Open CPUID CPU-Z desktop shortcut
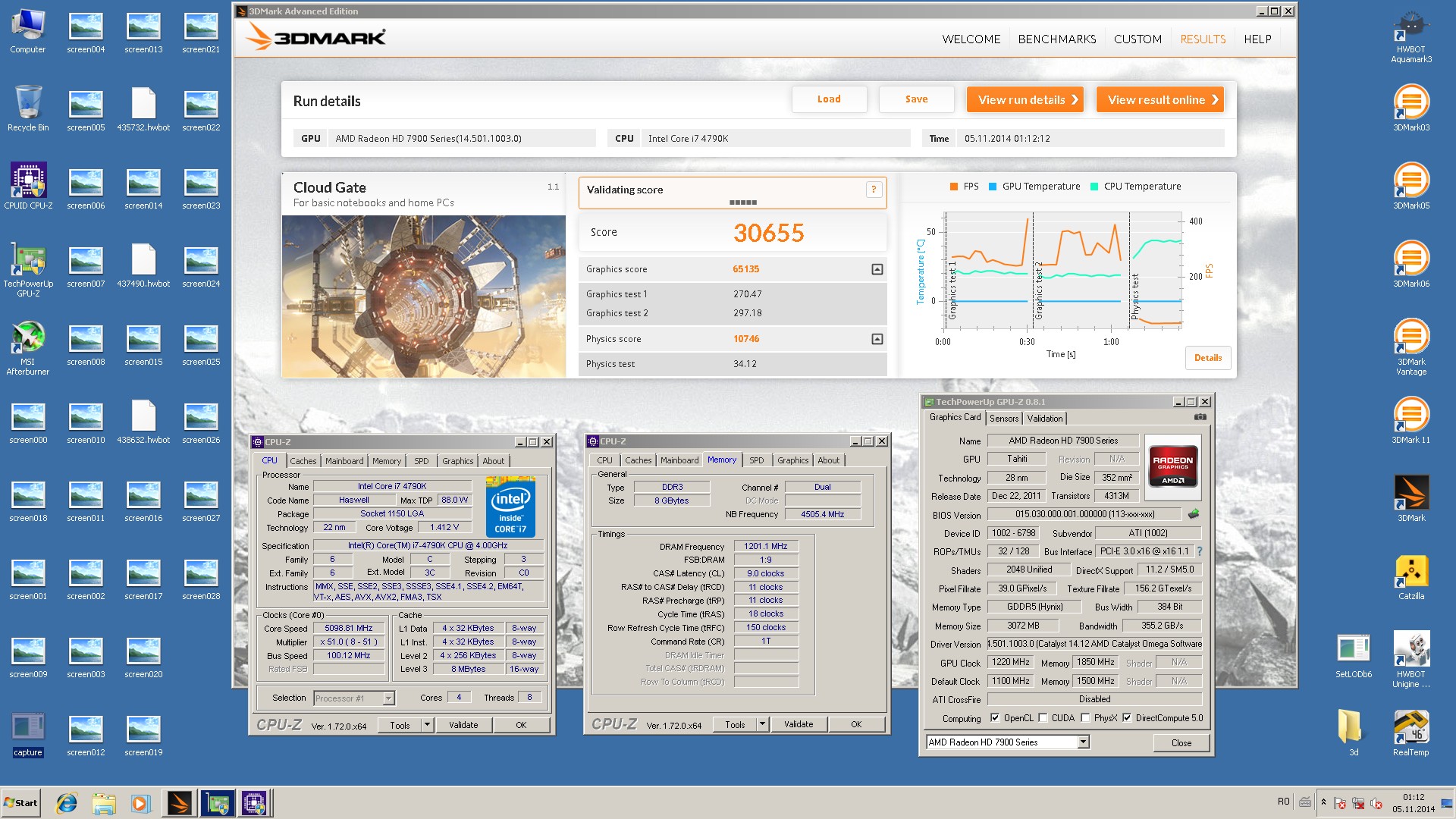Image resolution: width=1456 pixels, height=819 pixels. point(28,185)
